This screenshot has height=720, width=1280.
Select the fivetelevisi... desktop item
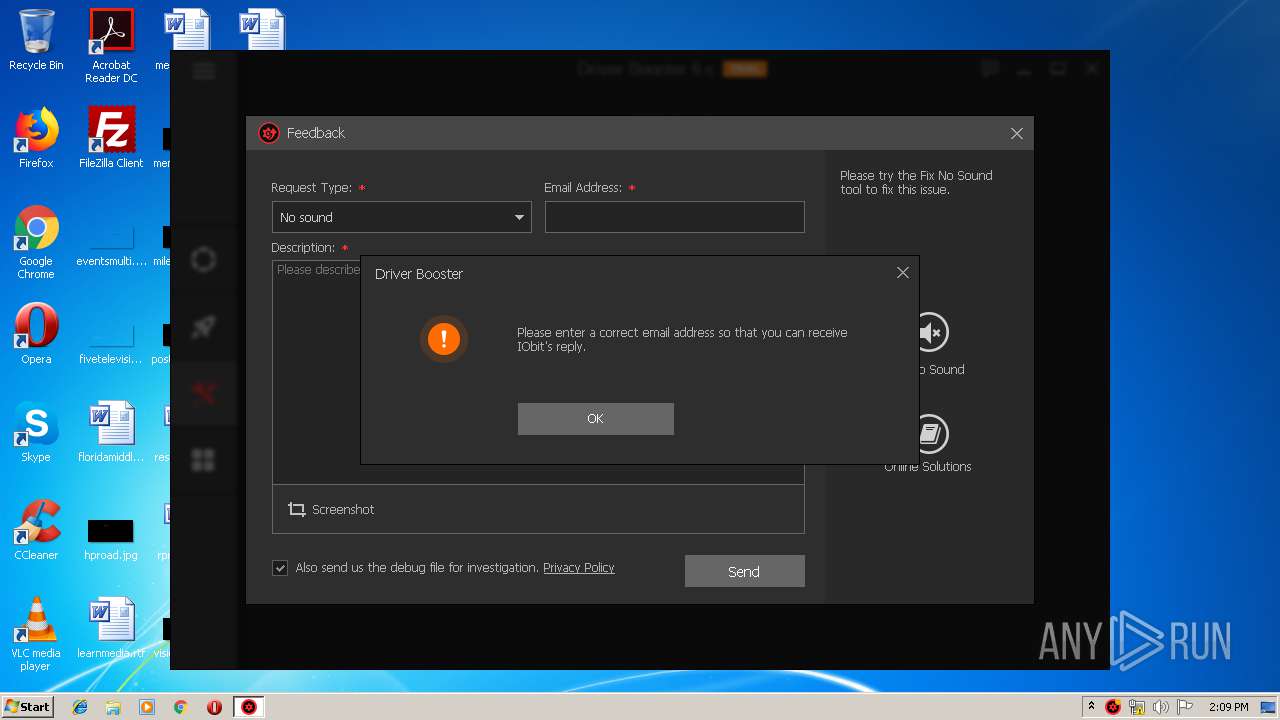pos(111,343)
